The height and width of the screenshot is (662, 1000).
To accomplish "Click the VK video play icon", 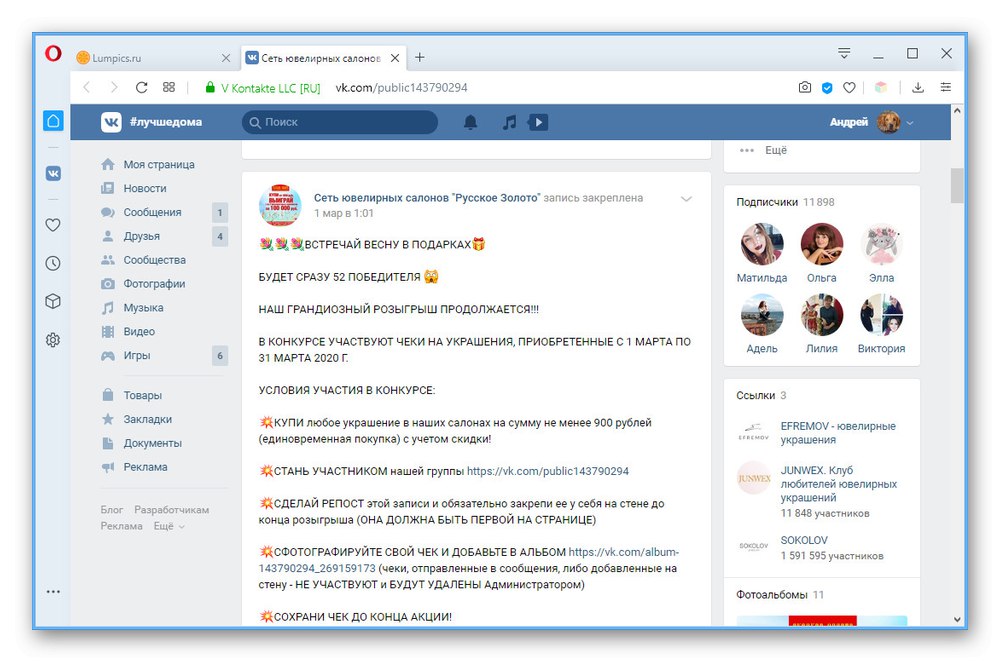I will (538, 122).
